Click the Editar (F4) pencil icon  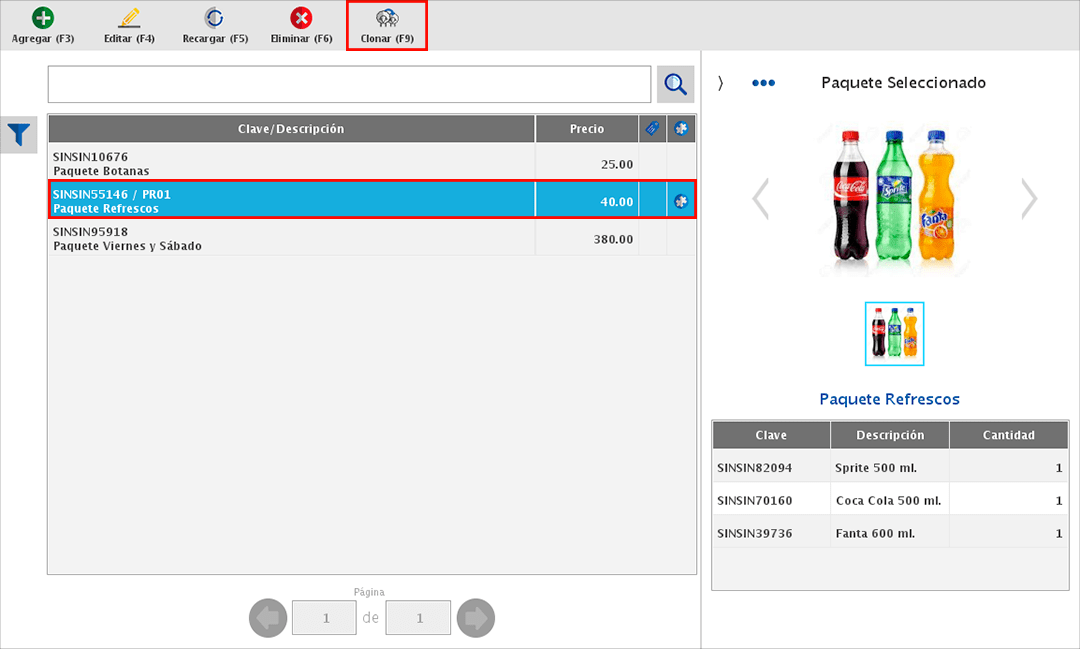129,18
